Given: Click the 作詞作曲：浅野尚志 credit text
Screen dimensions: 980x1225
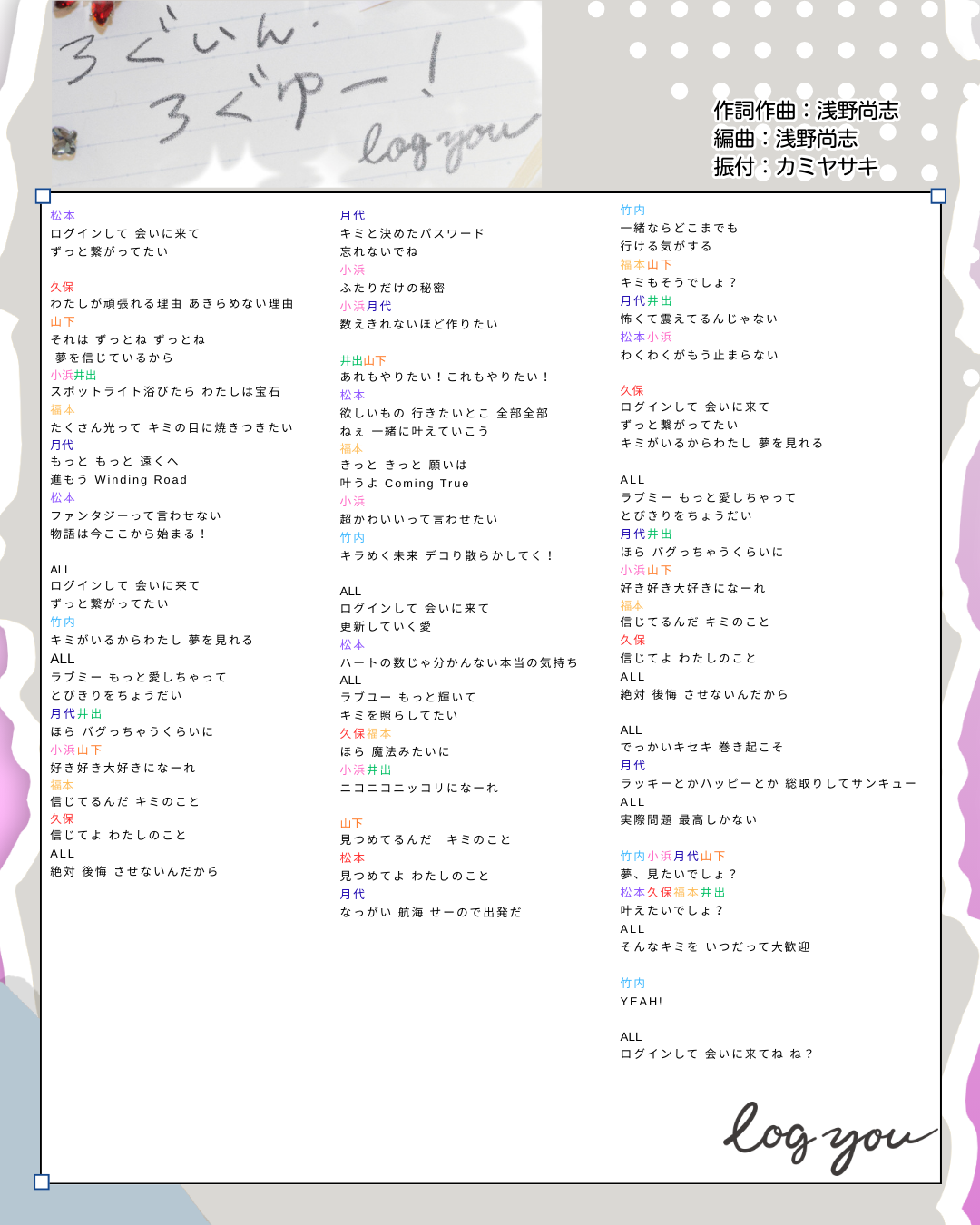Looking at the screenshot, I should [806, 111].
